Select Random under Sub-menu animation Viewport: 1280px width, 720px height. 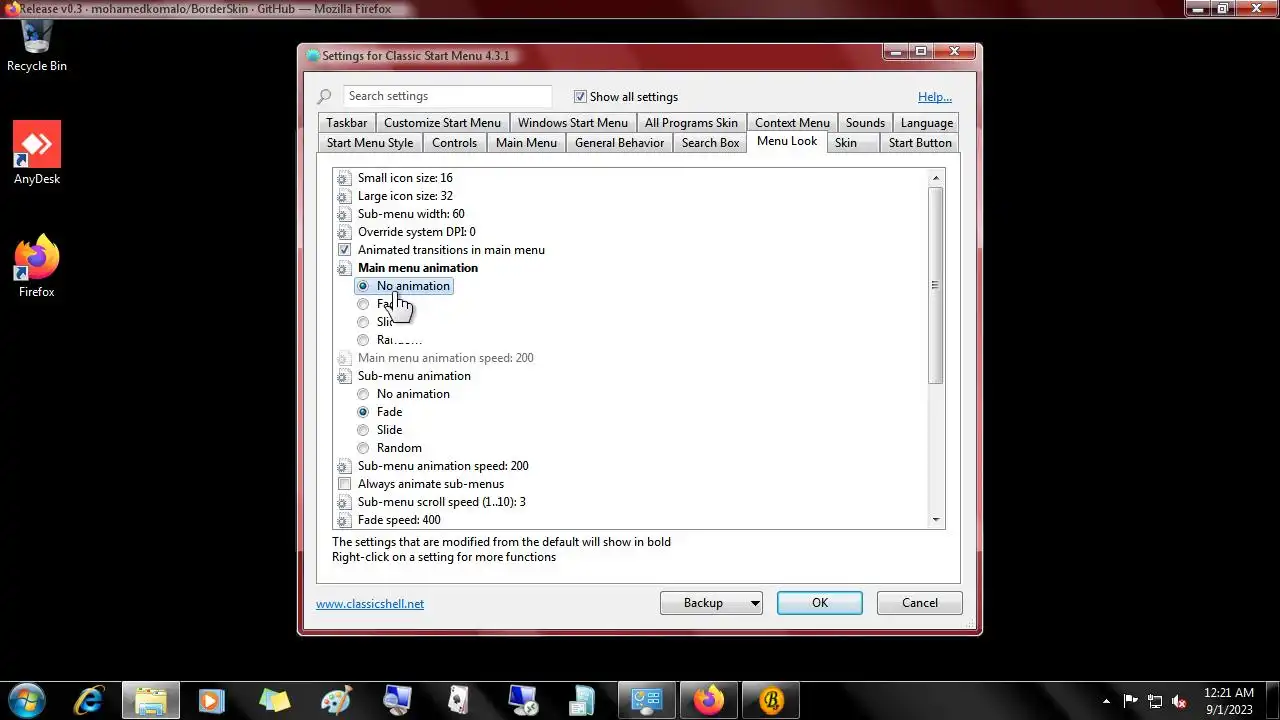point(363,448)
